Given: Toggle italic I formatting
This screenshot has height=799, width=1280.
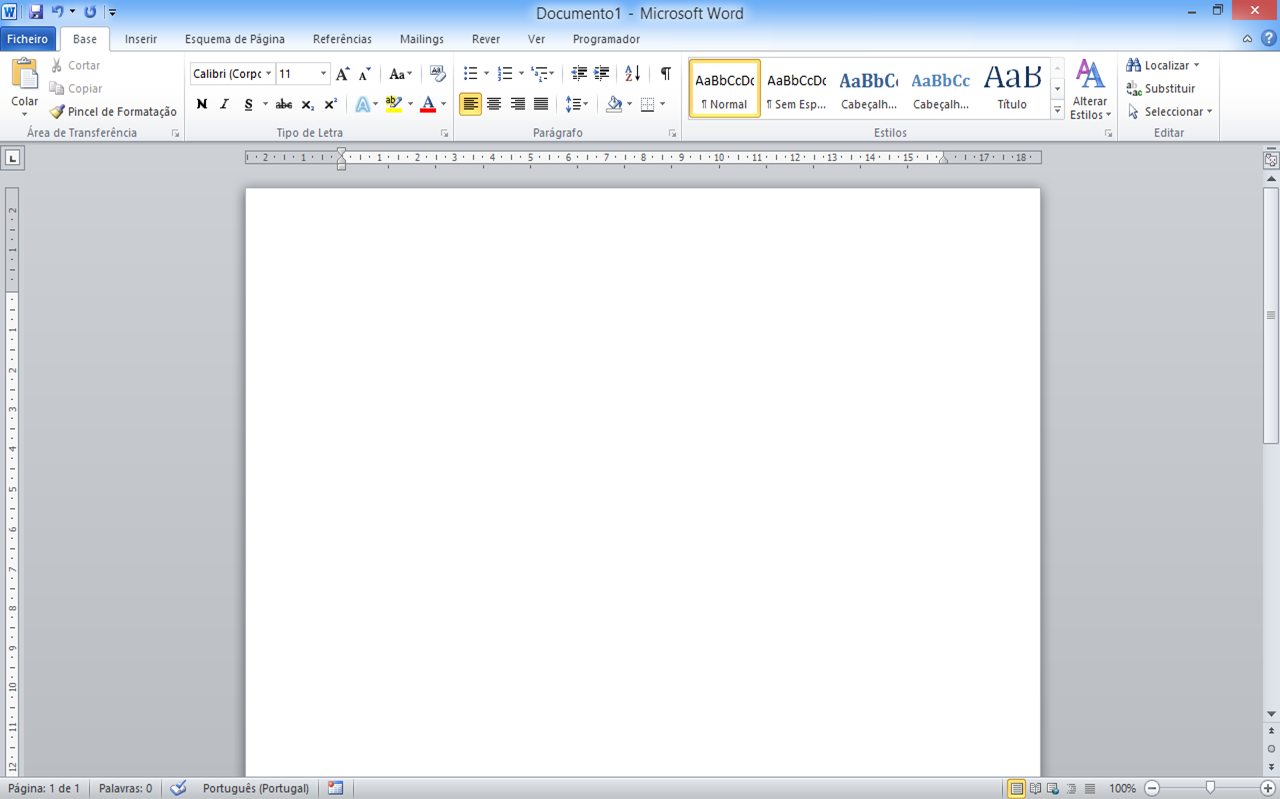Looking at the screenshot, I should 225,104.
